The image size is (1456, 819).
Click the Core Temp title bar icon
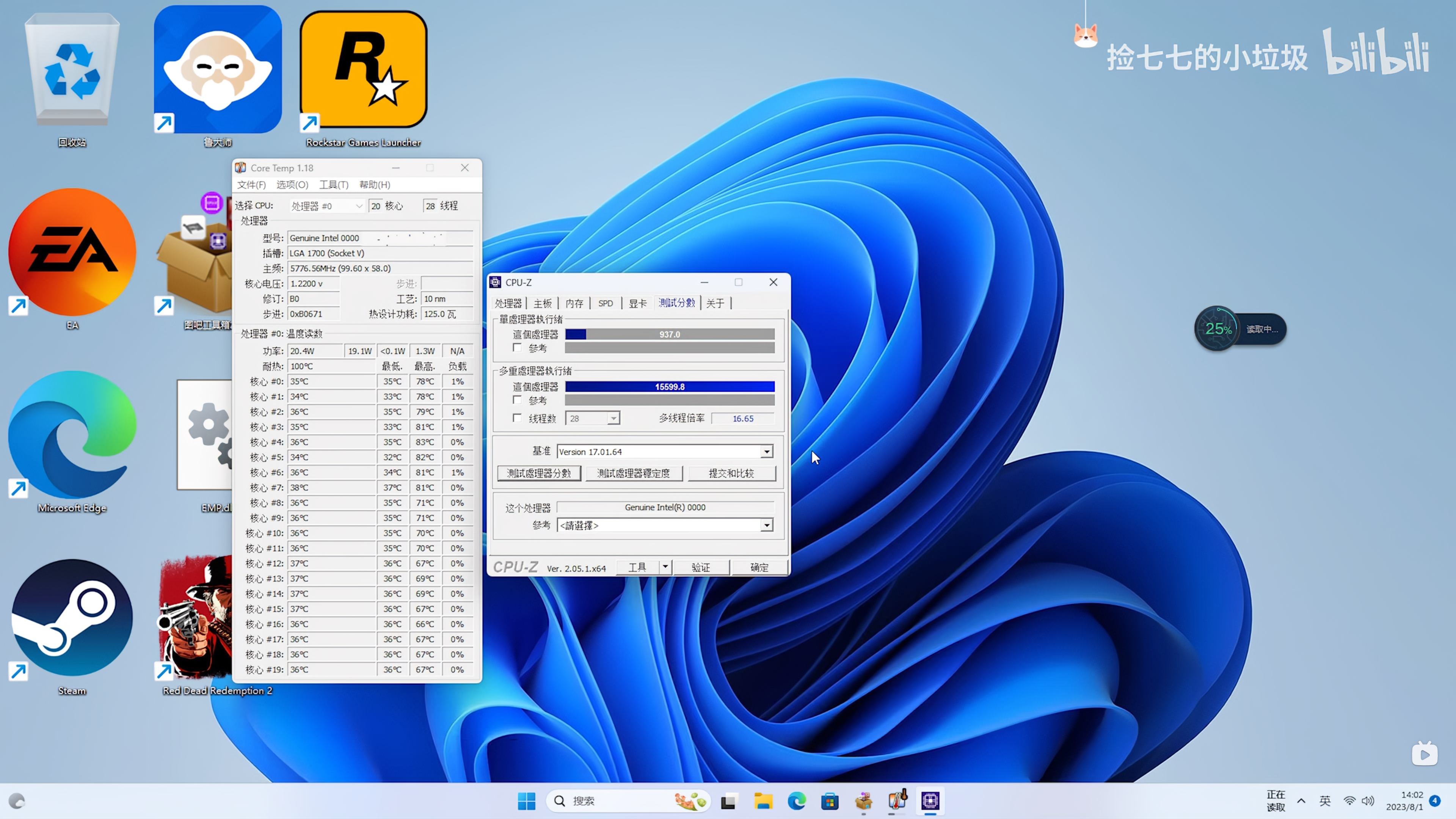(x=241, y=168)
